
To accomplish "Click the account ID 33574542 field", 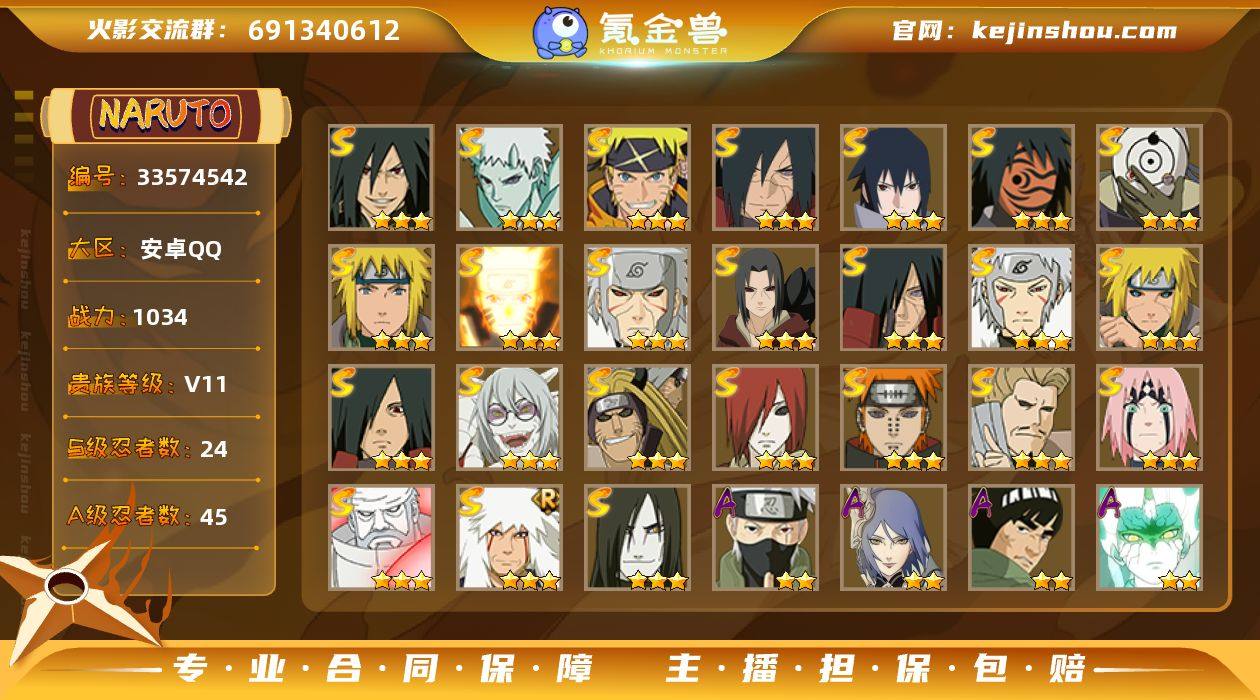I will click(x=160, y=178).
